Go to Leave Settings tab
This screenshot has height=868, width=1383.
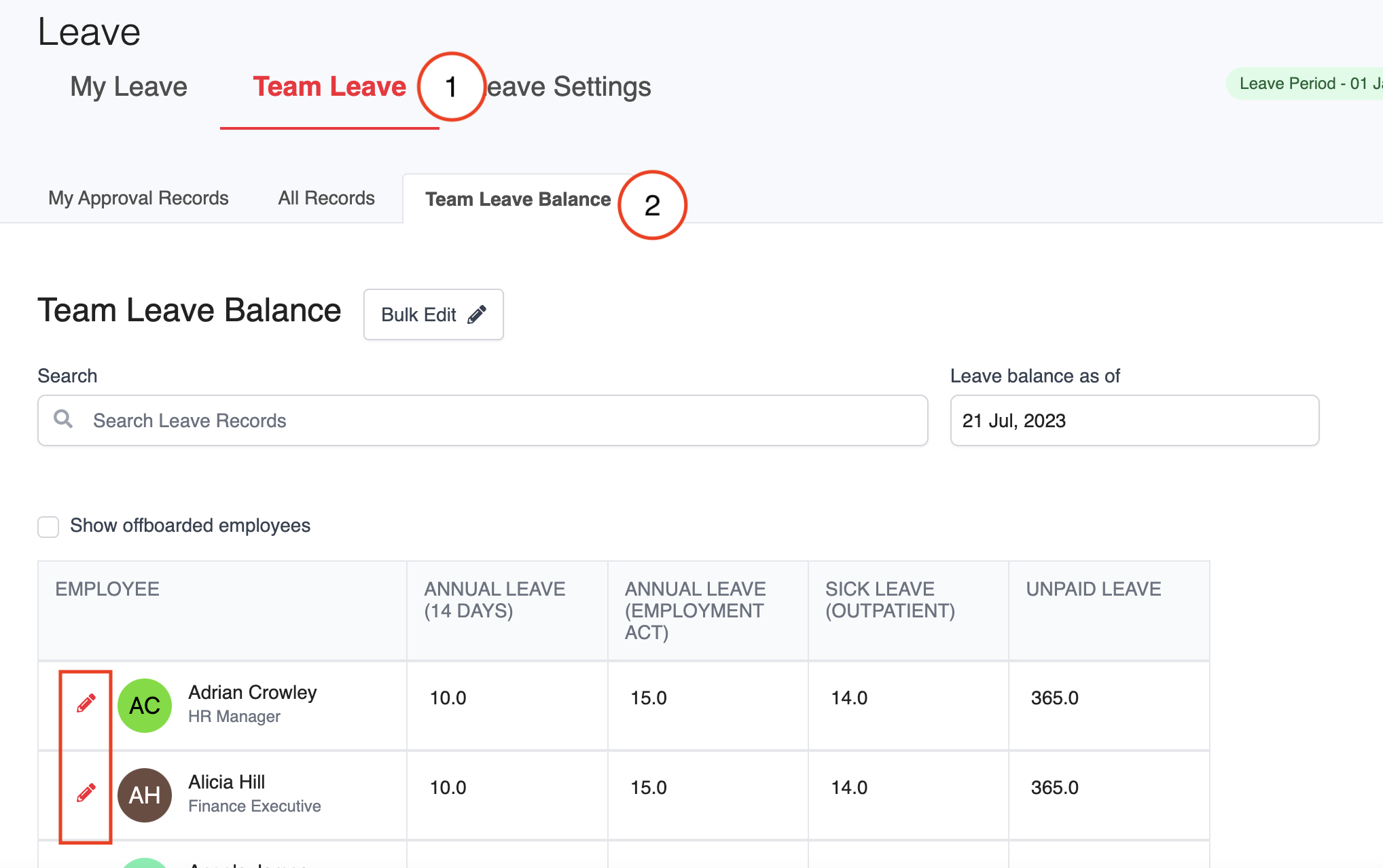(x=569, y=87)
